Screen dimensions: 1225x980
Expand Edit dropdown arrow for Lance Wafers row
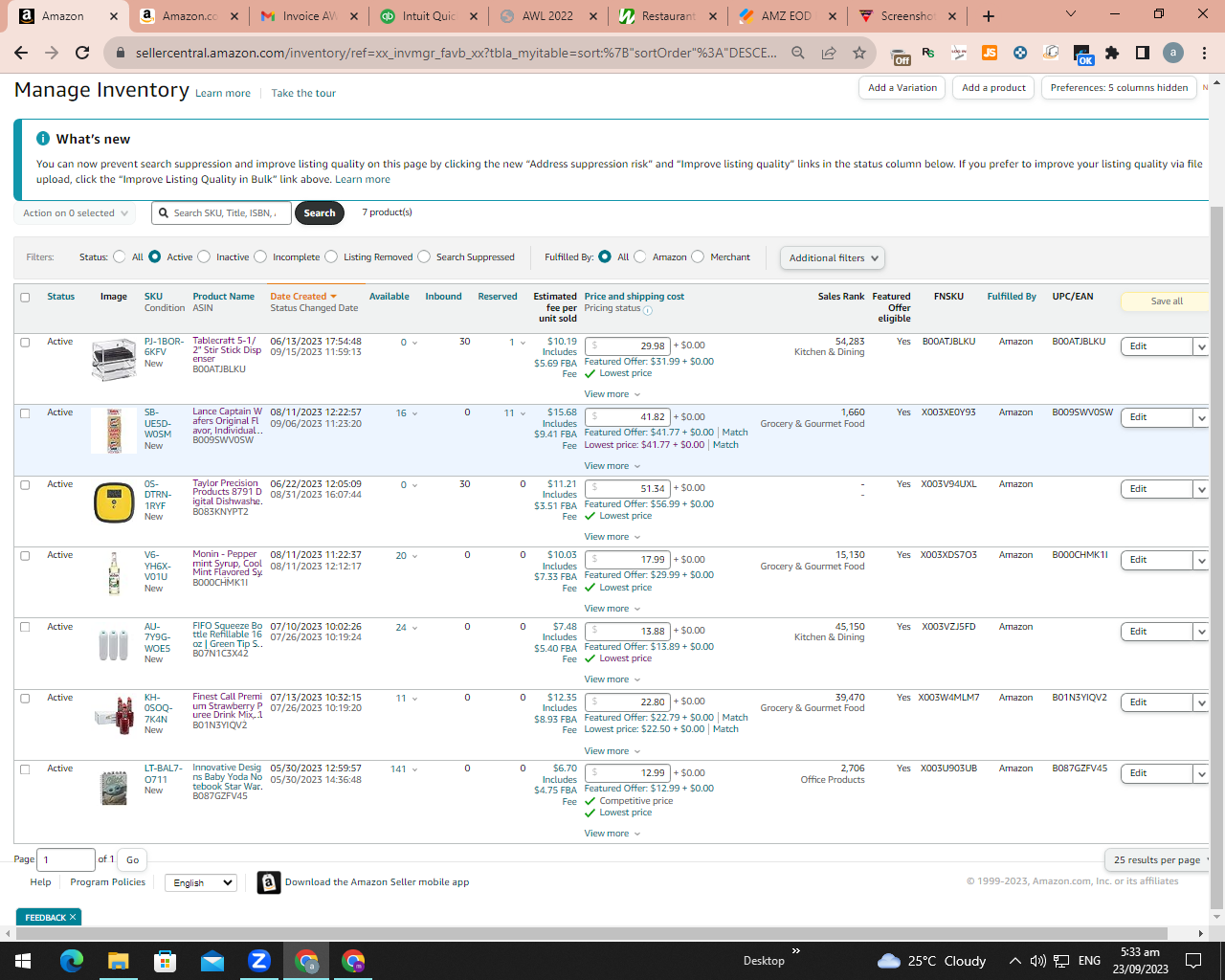tap(1202, 417)
